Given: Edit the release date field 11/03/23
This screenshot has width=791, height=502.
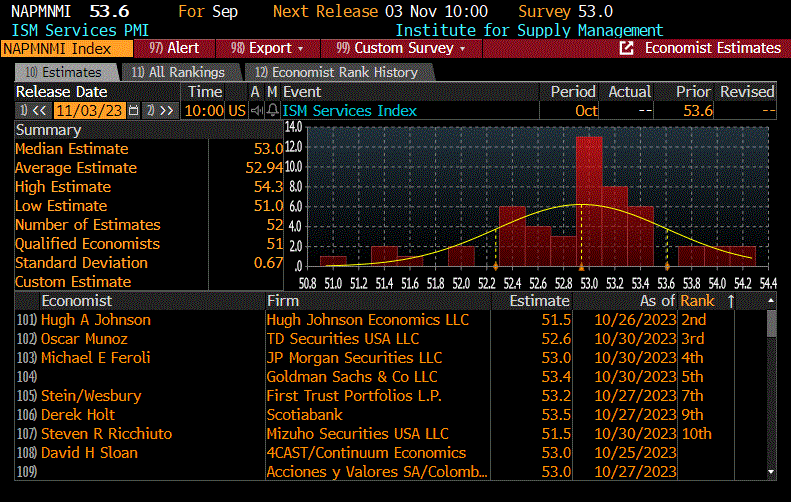Looking at the screenshot, I should 89,110.
